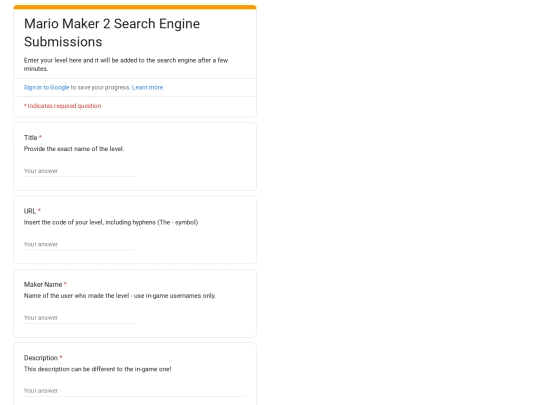Click the text 'Provide the exact name of the level.'
Image resolution: width=540 pixels, height=405 pixels.
74,149
